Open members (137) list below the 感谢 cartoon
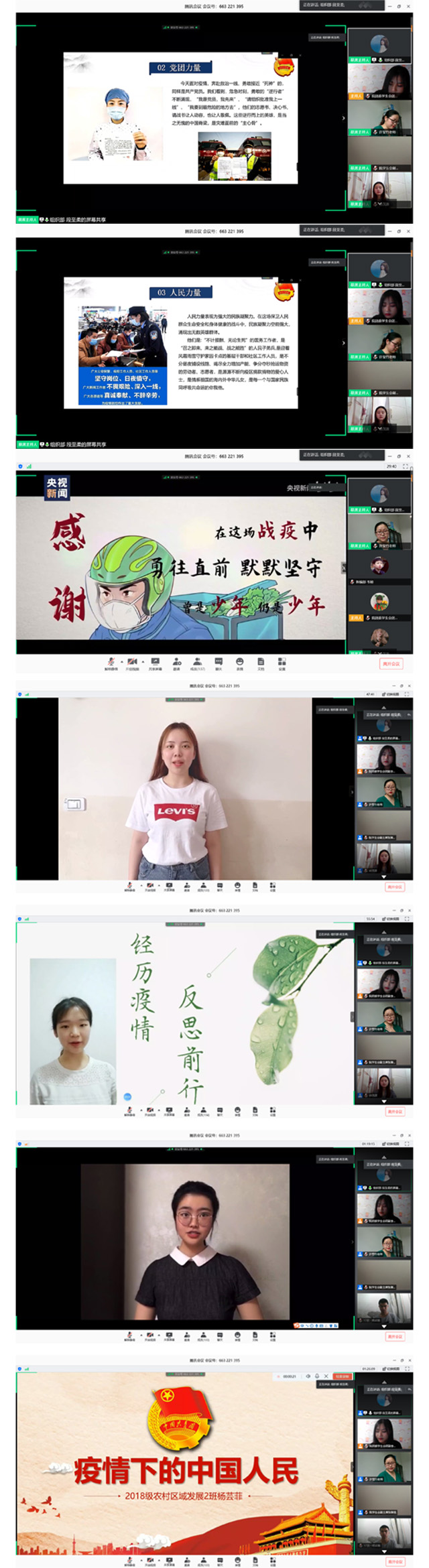The width and height of the screenshot is (429, 1568). point(198,662)
